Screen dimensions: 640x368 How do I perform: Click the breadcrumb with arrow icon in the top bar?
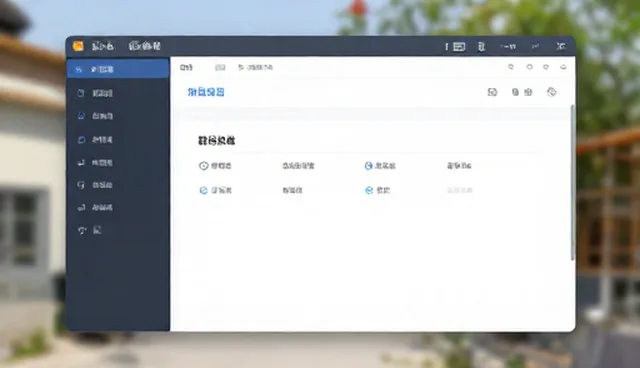click(256, 67)
